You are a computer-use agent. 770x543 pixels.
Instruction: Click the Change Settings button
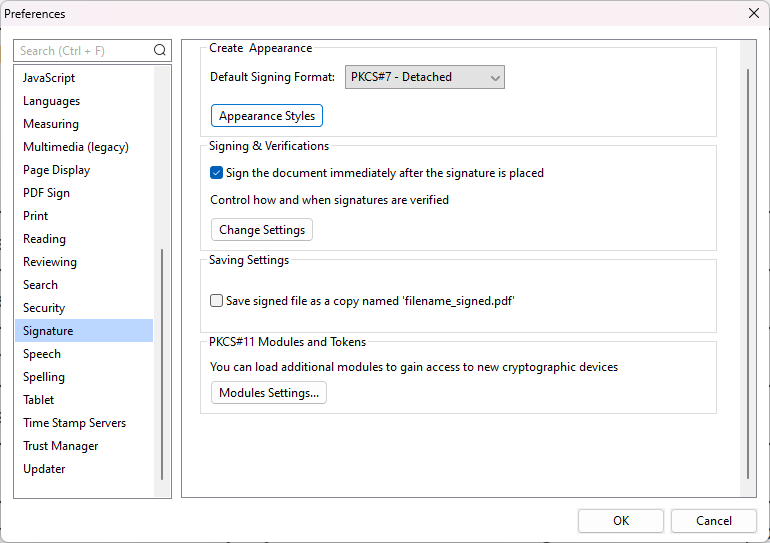point(262,230)
